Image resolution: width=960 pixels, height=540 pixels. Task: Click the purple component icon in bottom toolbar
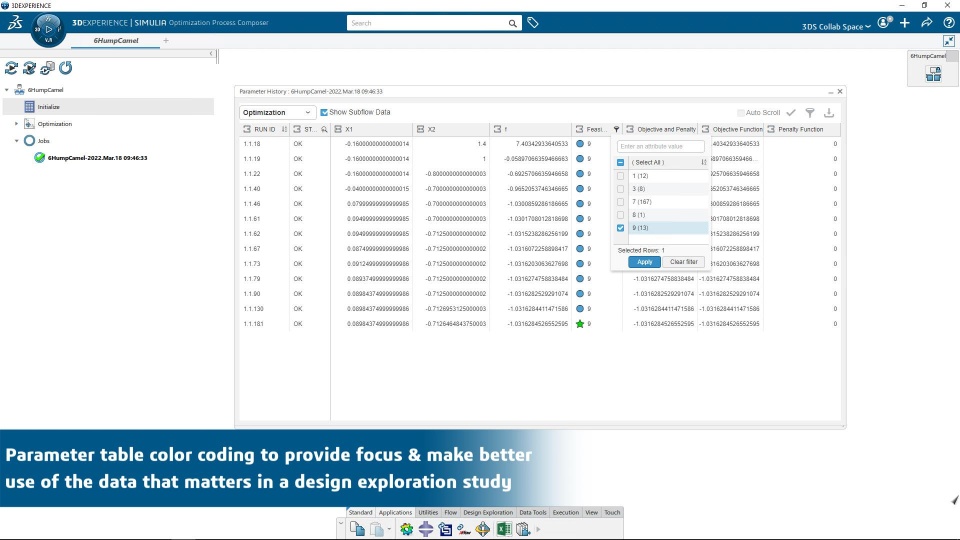pos(426,528)
